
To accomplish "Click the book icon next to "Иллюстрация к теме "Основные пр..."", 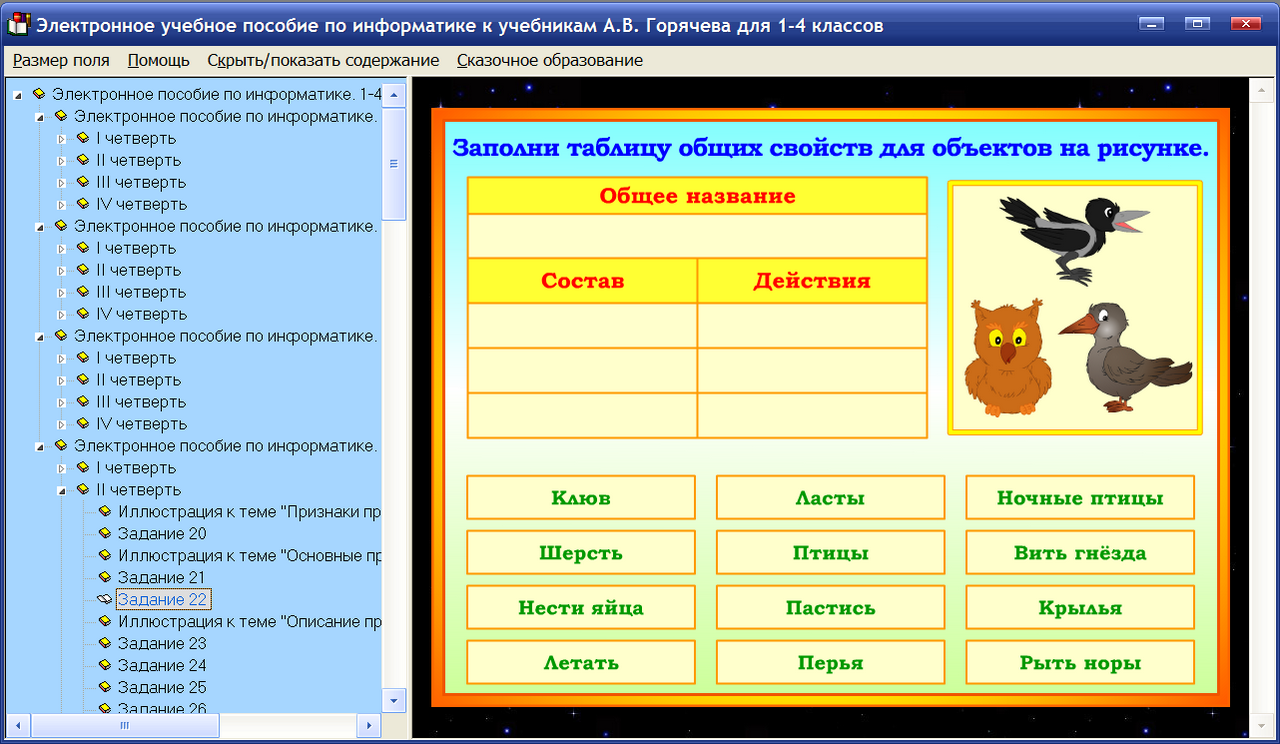I will coord(104,555).
